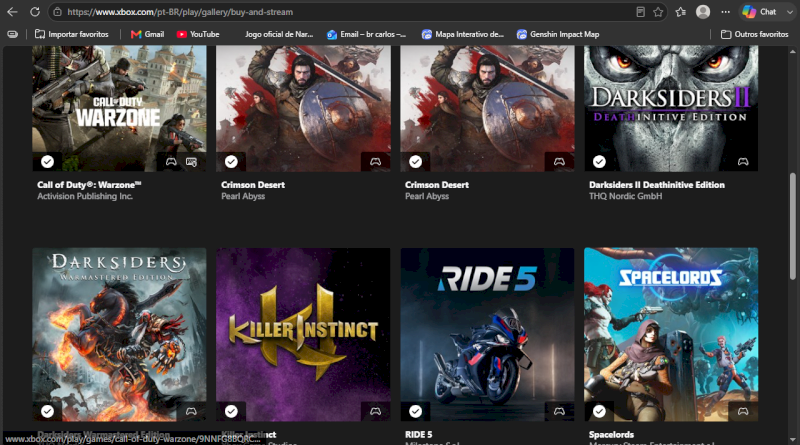This screenshot has height=445, width=800.
Task: Open the Gmail bookmark
Action: [147, 34]
